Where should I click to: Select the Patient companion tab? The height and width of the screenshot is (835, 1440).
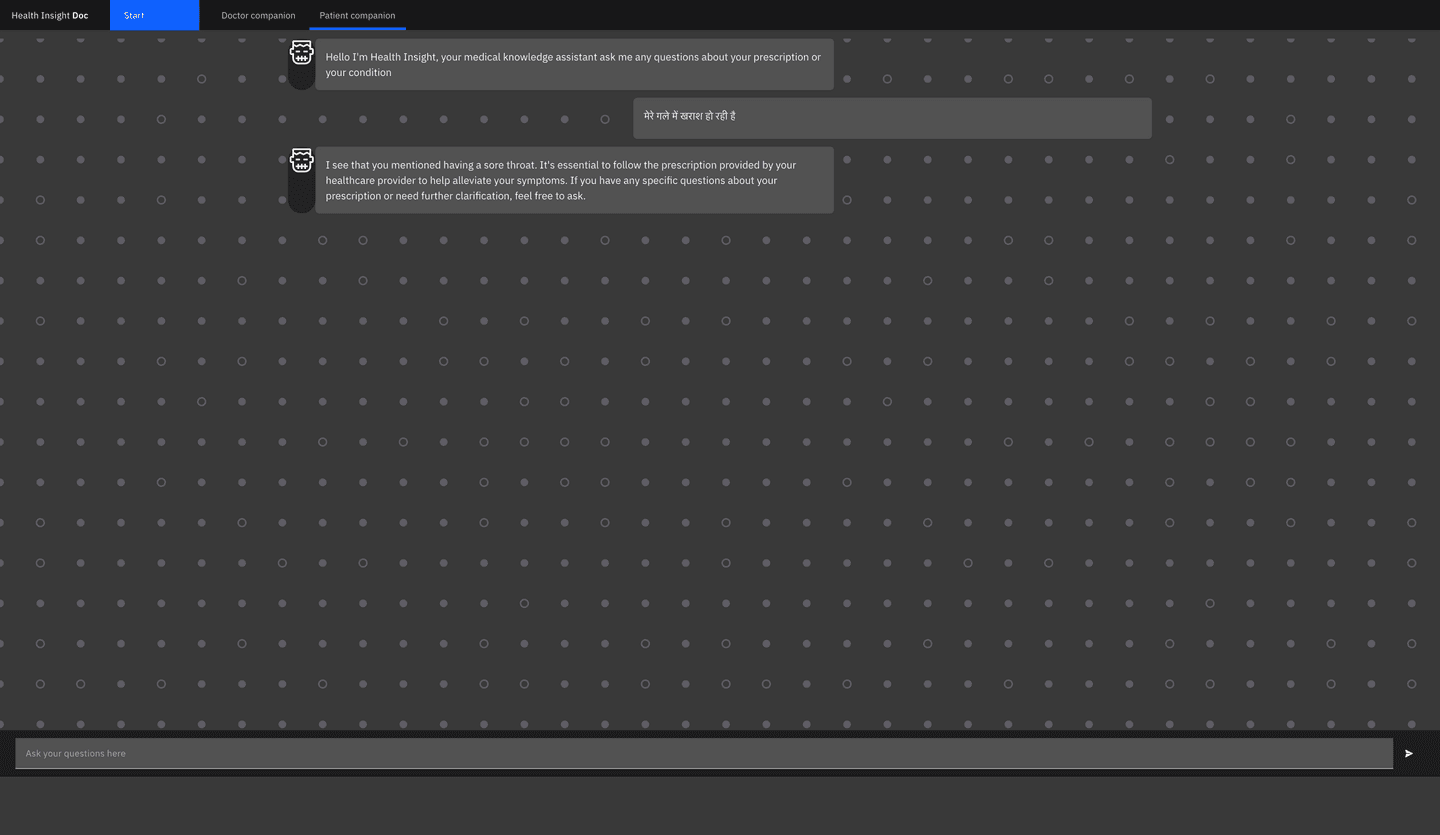click(357, 15)
